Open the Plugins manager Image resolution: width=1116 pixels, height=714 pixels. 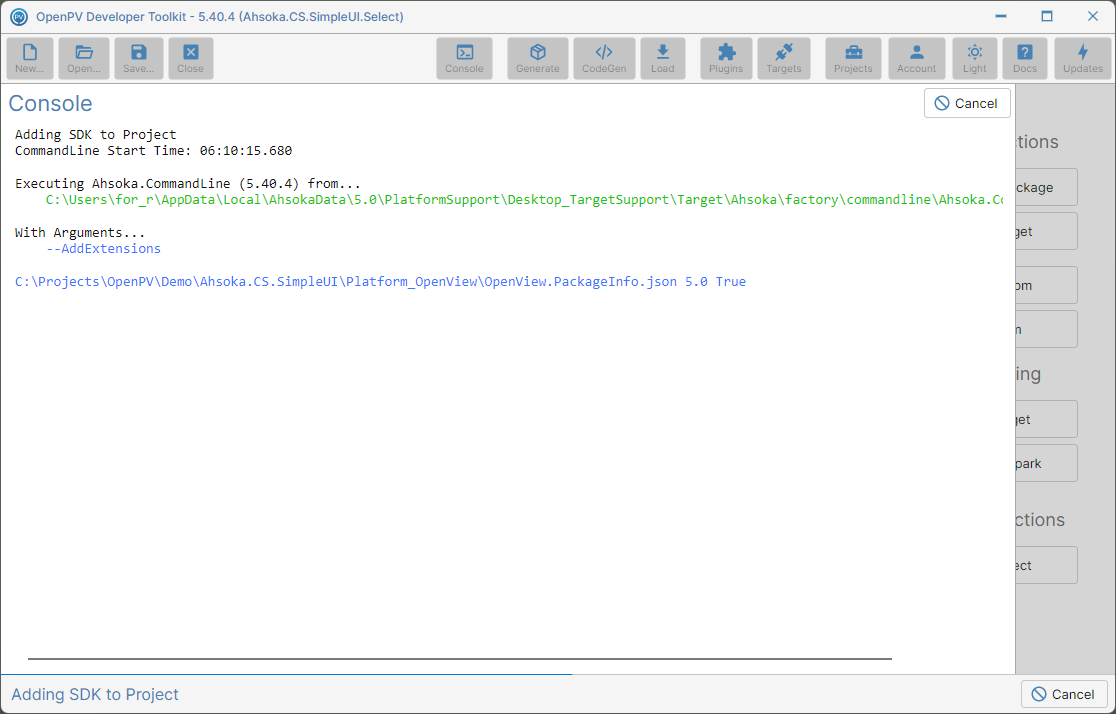[x=726, y=58]
